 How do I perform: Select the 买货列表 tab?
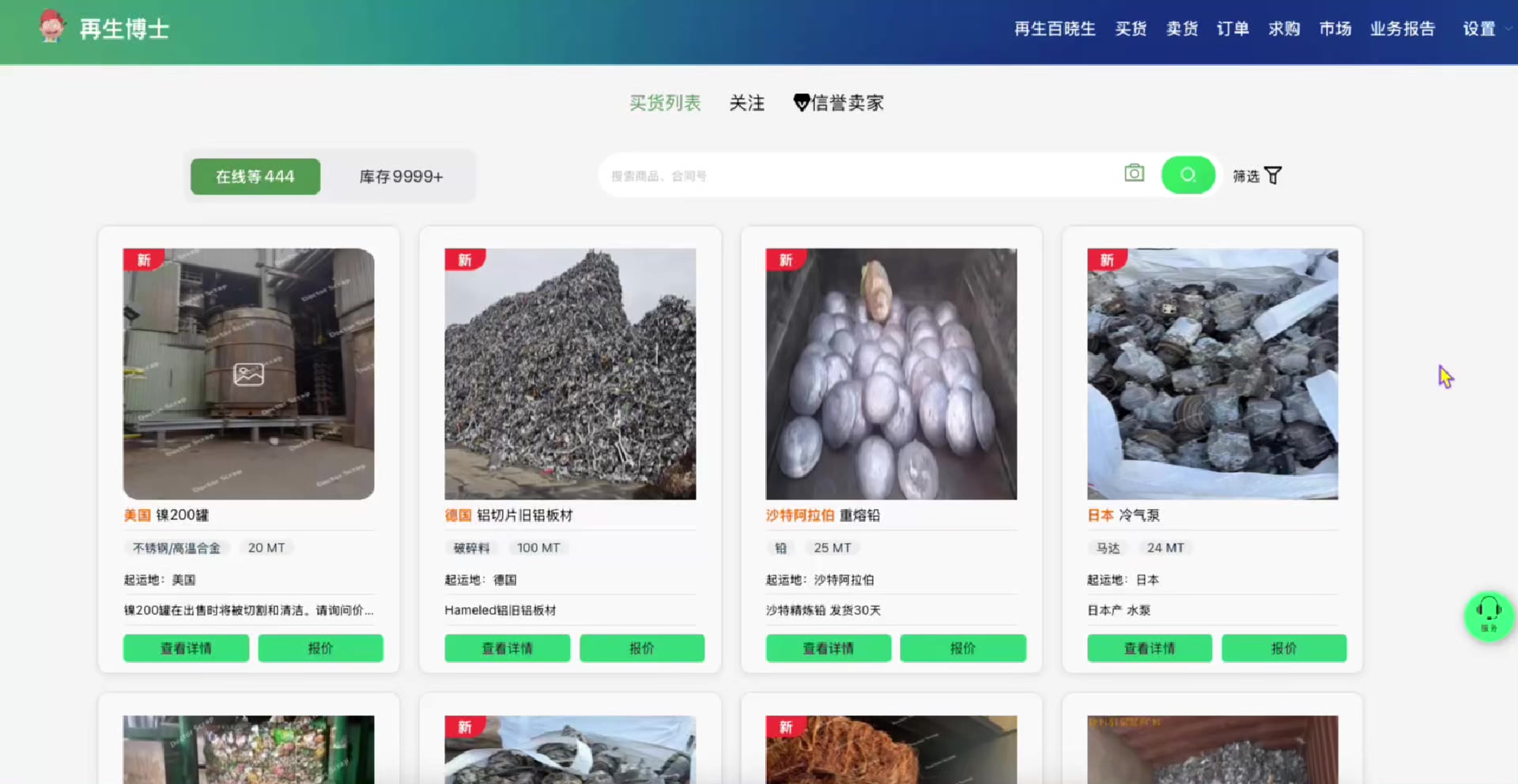click(x=665, y=103)
